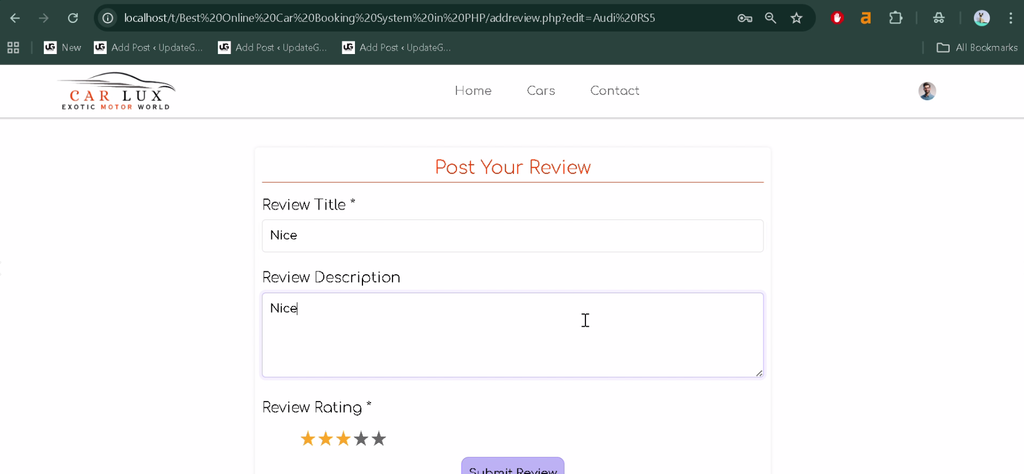The height and width of the screenshot is (474, 1024).
Task: Open the Extensions puzzle piece icon
Action: point(896,18)
